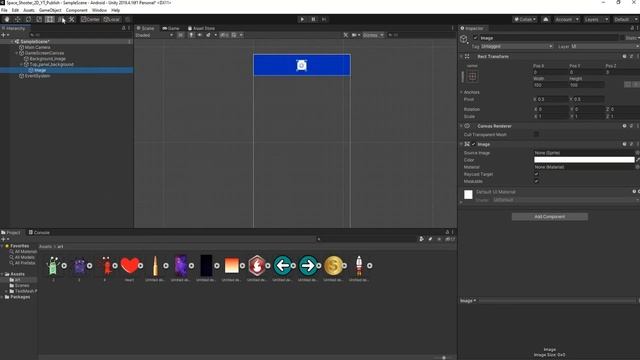Switch to the Game tab
The width and height of the screenshot is (640, 360).
[x=171, y=28]
